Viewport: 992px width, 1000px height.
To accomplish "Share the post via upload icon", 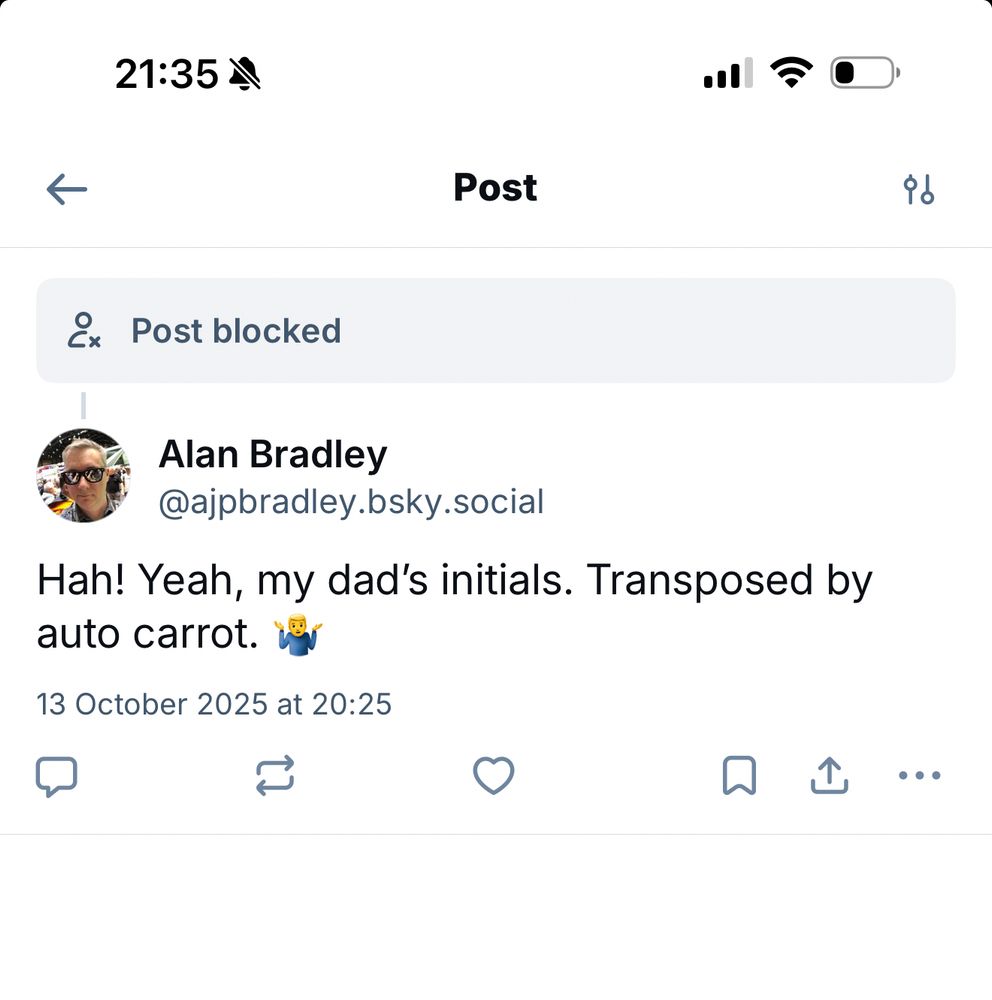I will click(x=829, y=776).
